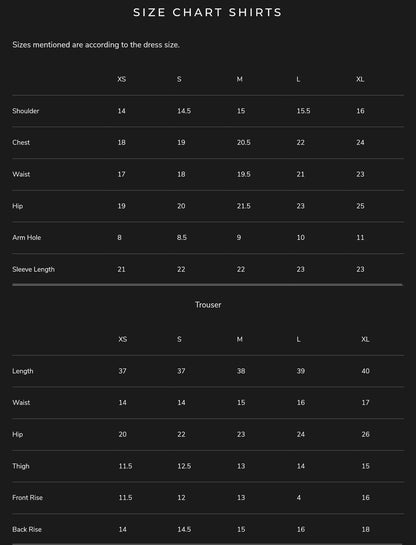Click the trouser Length value 40 for XL
This screenshot has width=416, height=545.
pyautogui.click(x=365, y=371)
